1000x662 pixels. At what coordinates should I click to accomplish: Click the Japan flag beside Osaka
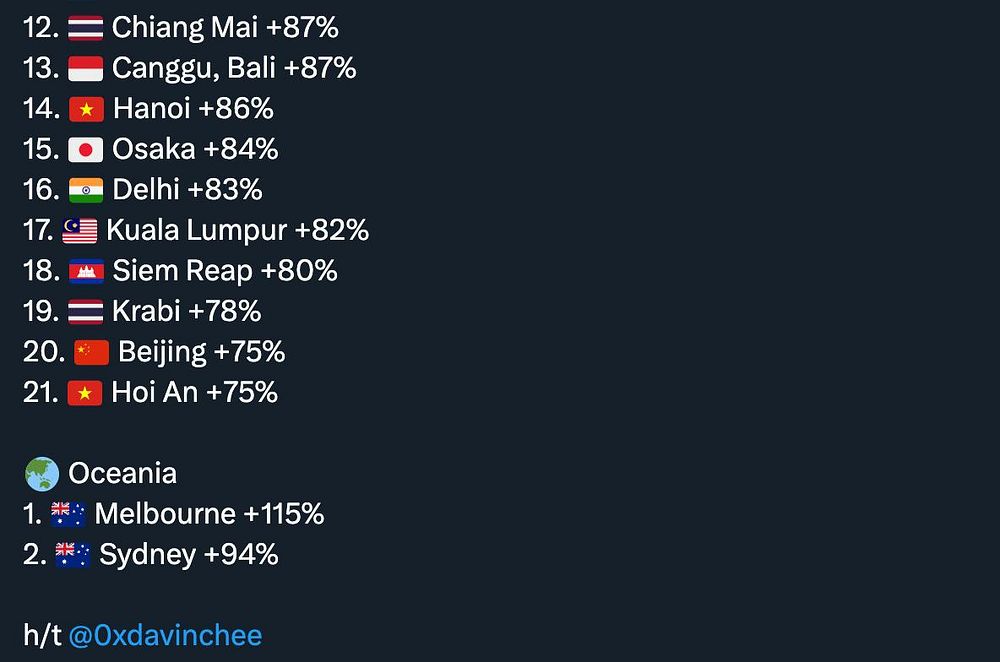(x=85, y=150)
